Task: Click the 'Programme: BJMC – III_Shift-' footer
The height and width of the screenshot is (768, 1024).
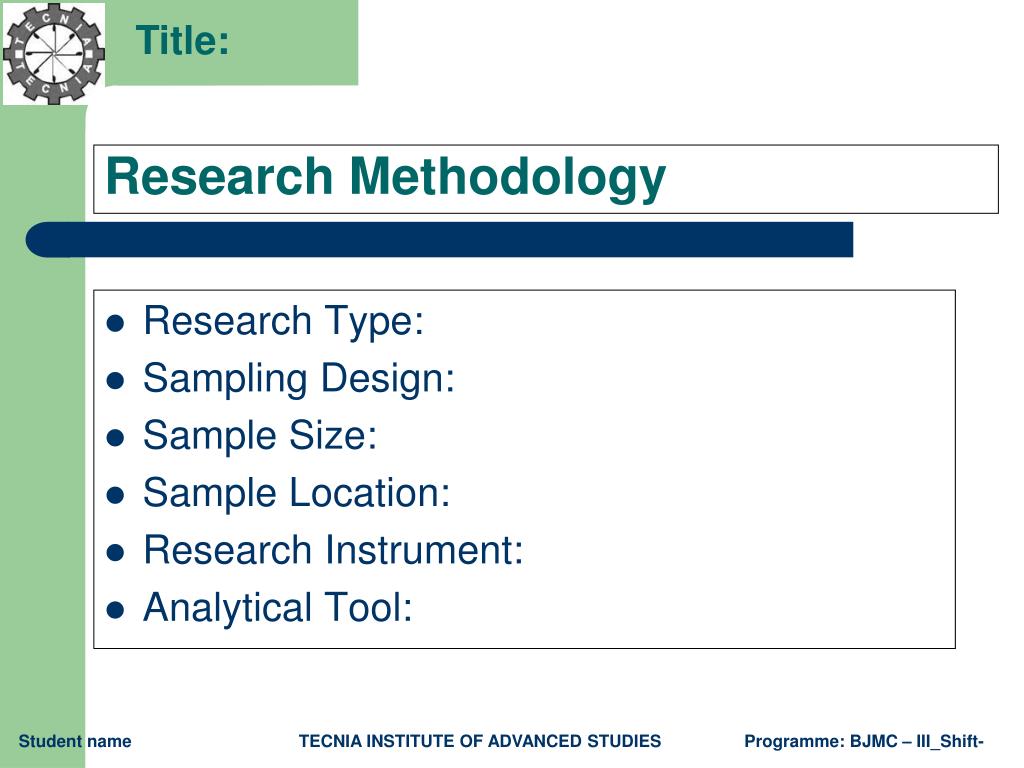Action: coord(863,741)
